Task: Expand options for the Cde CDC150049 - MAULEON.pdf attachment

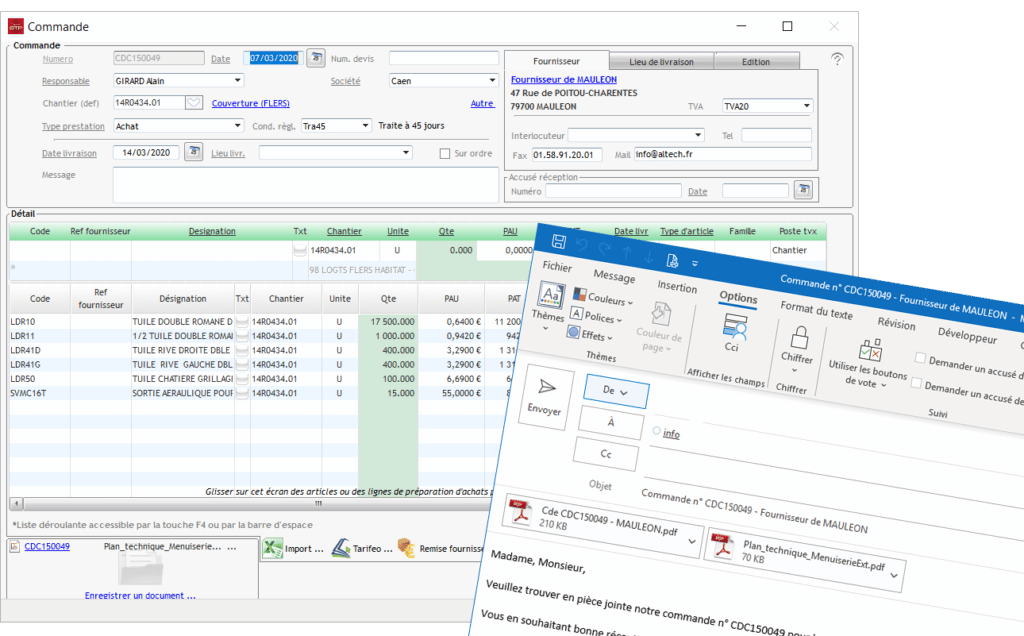Action: point(692,541)
